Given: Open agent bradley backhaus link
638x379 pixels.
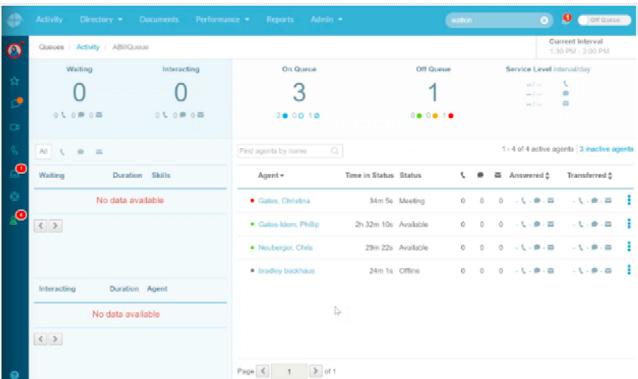Looking at the screenshot, I should pyautogui.click(x=286, y=271).
